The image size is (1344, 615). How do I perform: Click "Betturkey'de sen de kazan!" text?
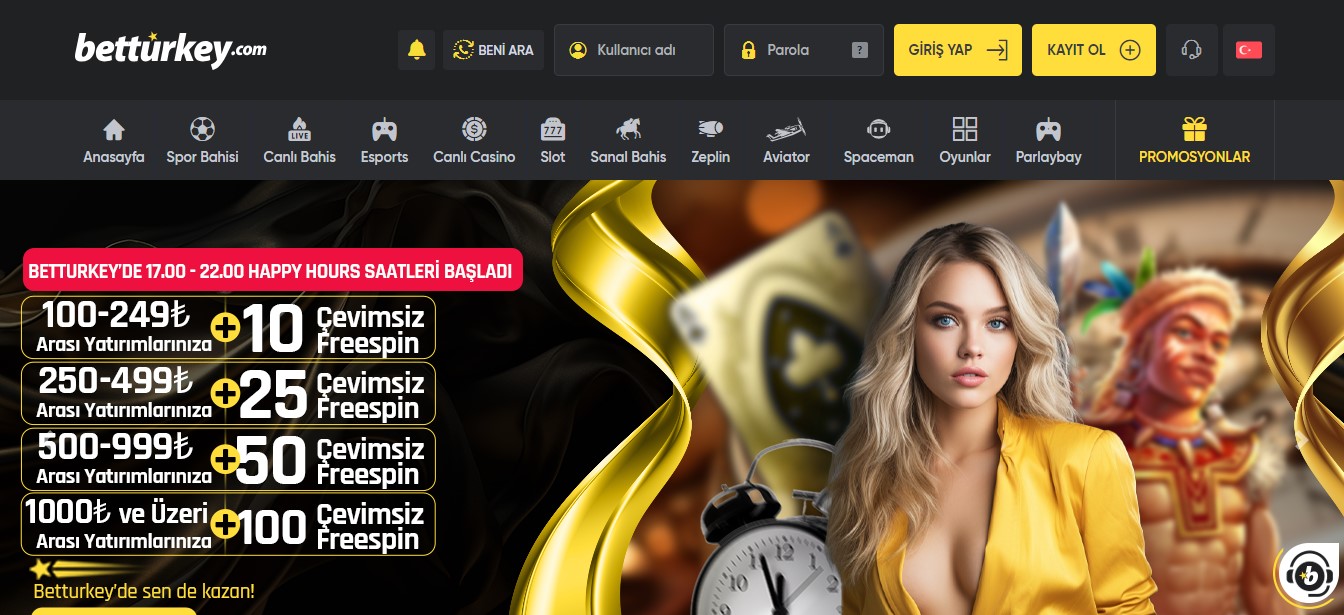point(144,591)
